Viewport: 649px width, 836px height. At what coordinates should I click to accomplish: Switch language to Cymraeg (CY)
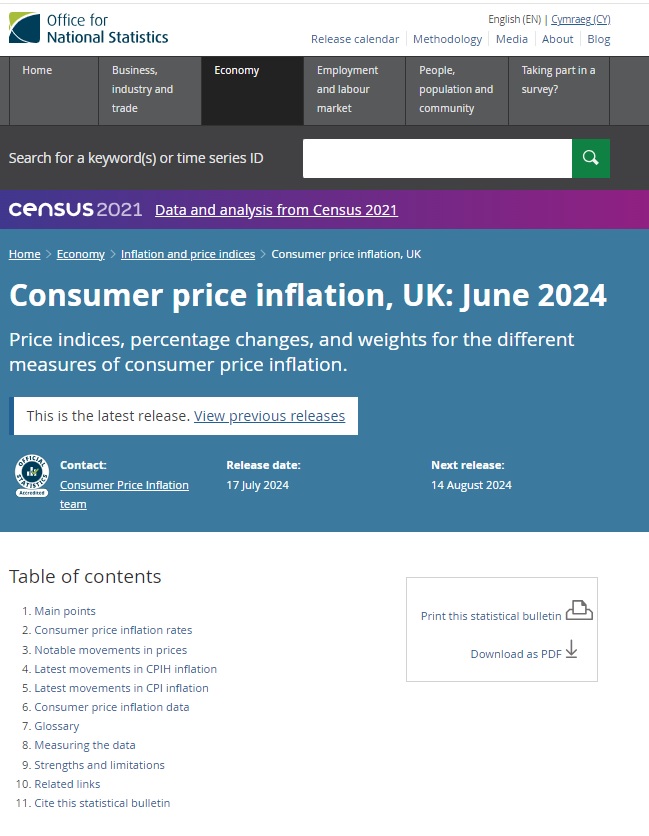(x=580, y=19)
